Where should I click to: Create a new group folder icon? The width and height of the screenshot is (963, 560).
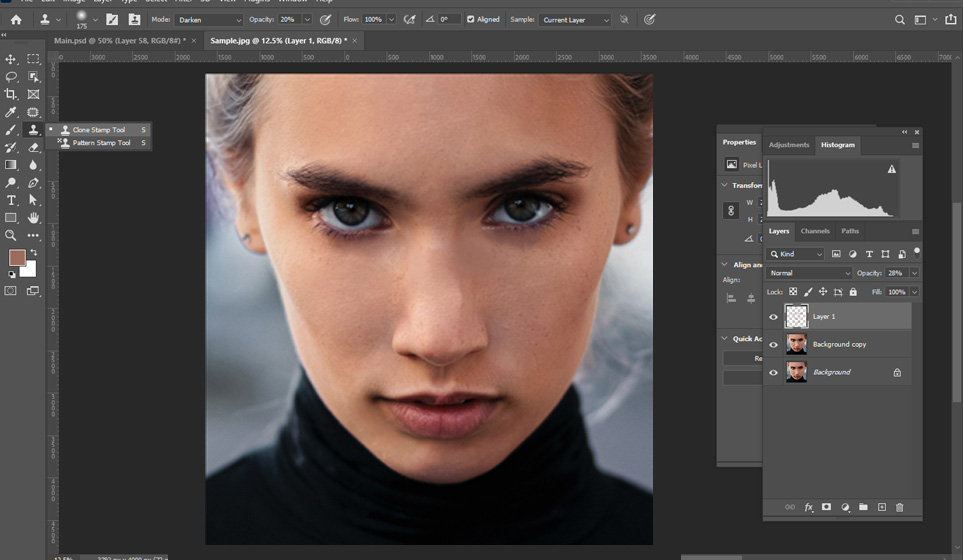(x=864, y=507)
